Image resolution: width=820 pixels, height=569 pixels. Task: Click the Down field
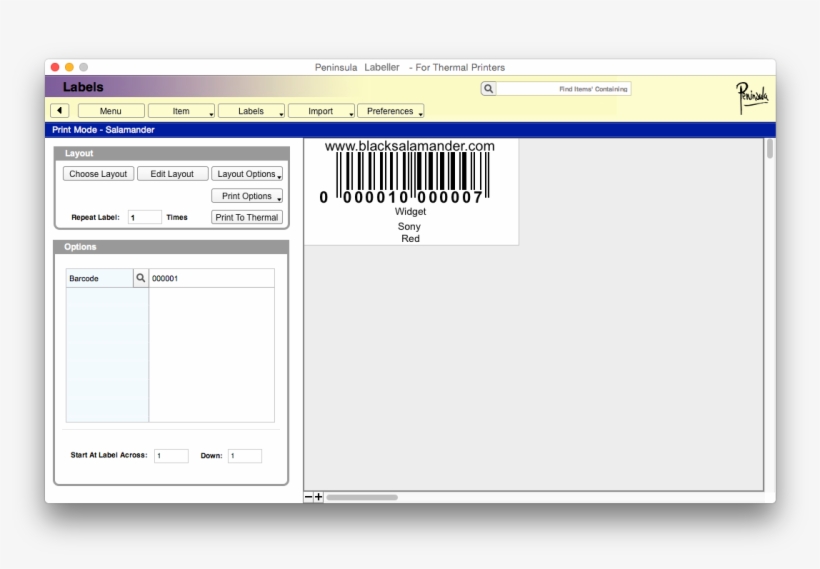point(245,456)
